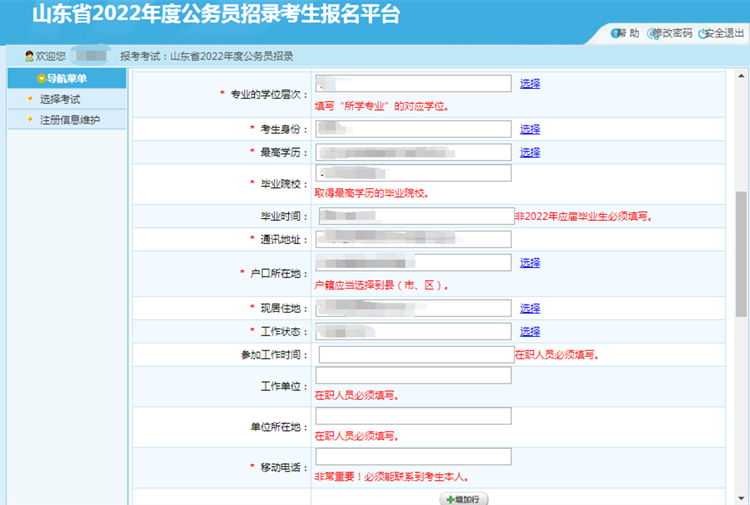Click the 移动电话 phone number field
Image resolution: width=750 pixels, height=505 pixels.
tap(413, 457)
